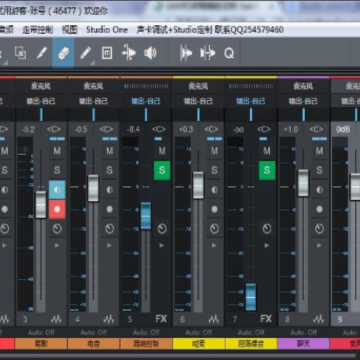Click the Auto: Off button on channel 6
This screenshot has width=360, height=360.
pyautogui.click(x=198, y=332)
